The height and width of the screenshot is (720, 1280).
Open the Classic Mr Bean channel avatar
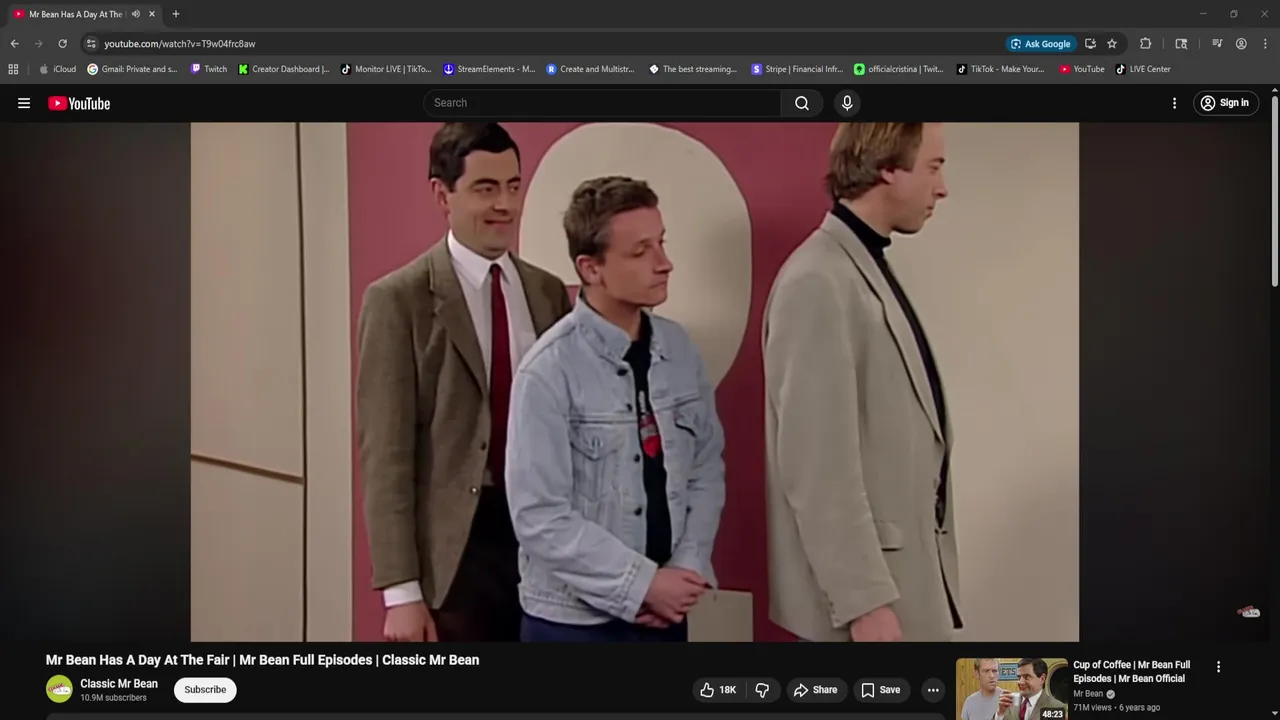[x=59, y=689]
